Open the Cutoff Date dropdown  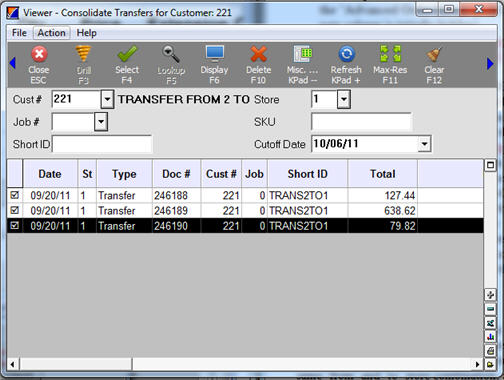click(424, 144)
